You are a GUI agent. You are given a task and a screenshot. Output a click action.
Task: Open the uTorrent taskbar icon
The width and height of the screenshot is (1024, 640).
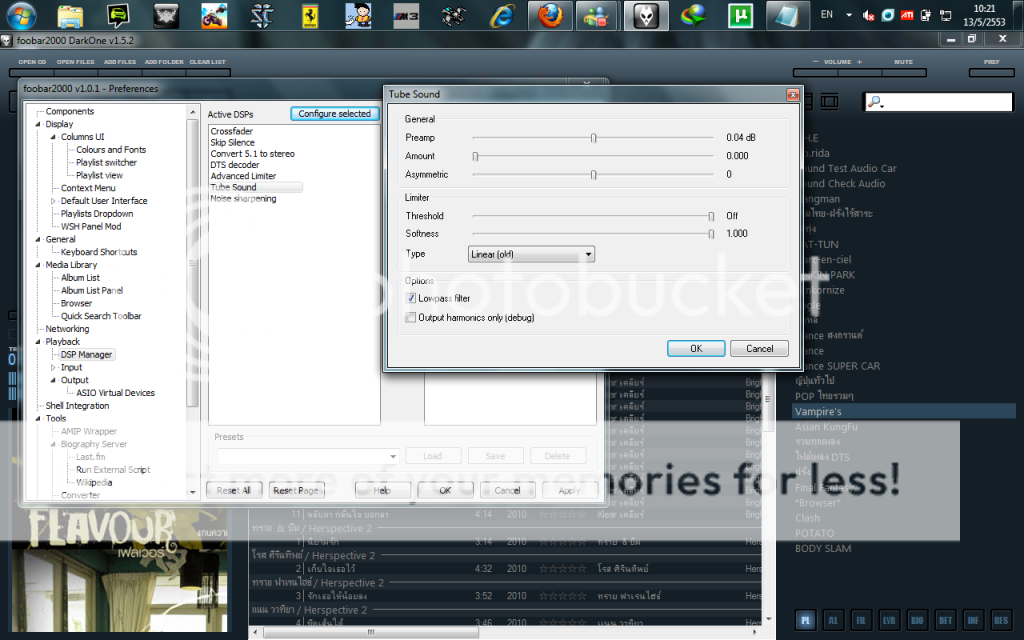[x=741, y=16]
